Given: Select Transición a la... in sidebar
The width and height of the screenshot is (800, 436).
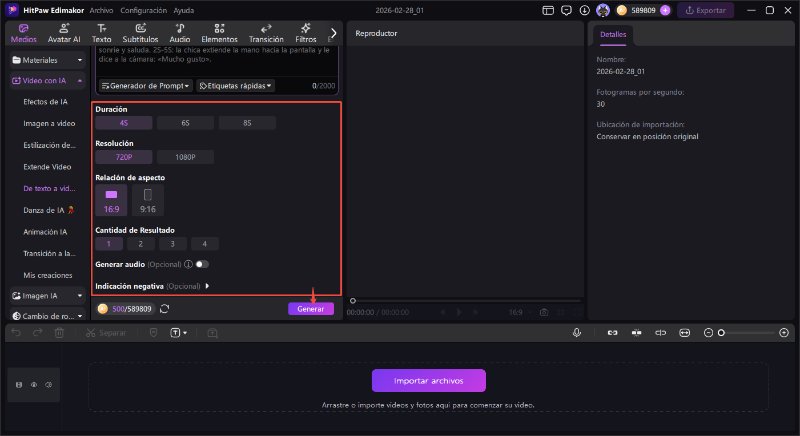Looking at the screenshot, I should point(49,253).
